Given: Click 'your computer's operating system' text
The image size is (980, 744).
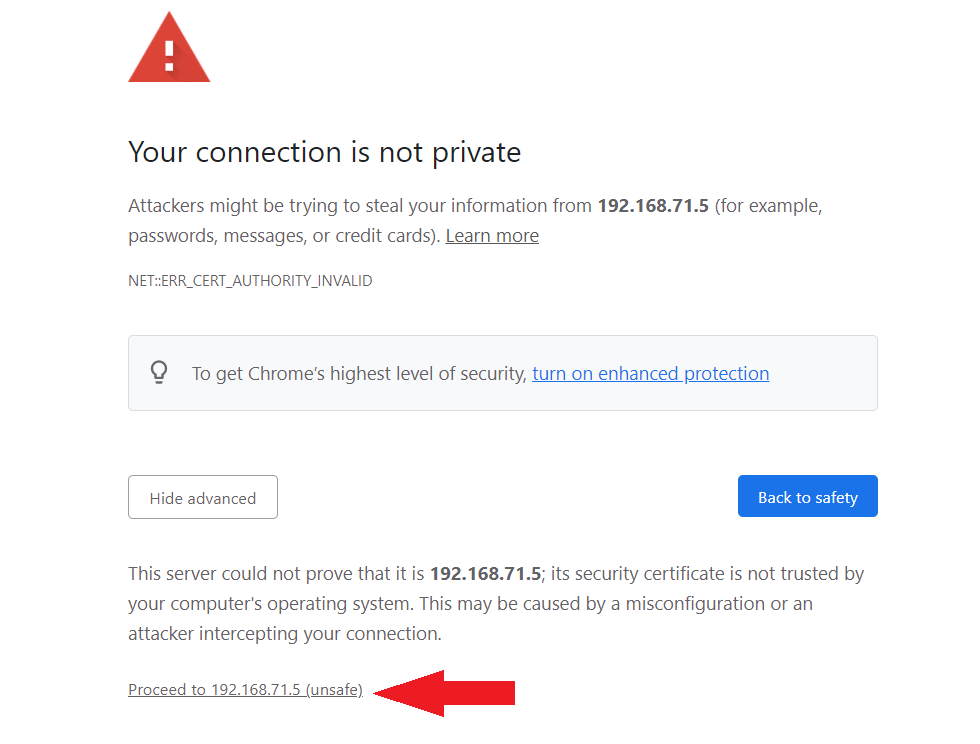Looking at the screenshot, I should [270, 603].
